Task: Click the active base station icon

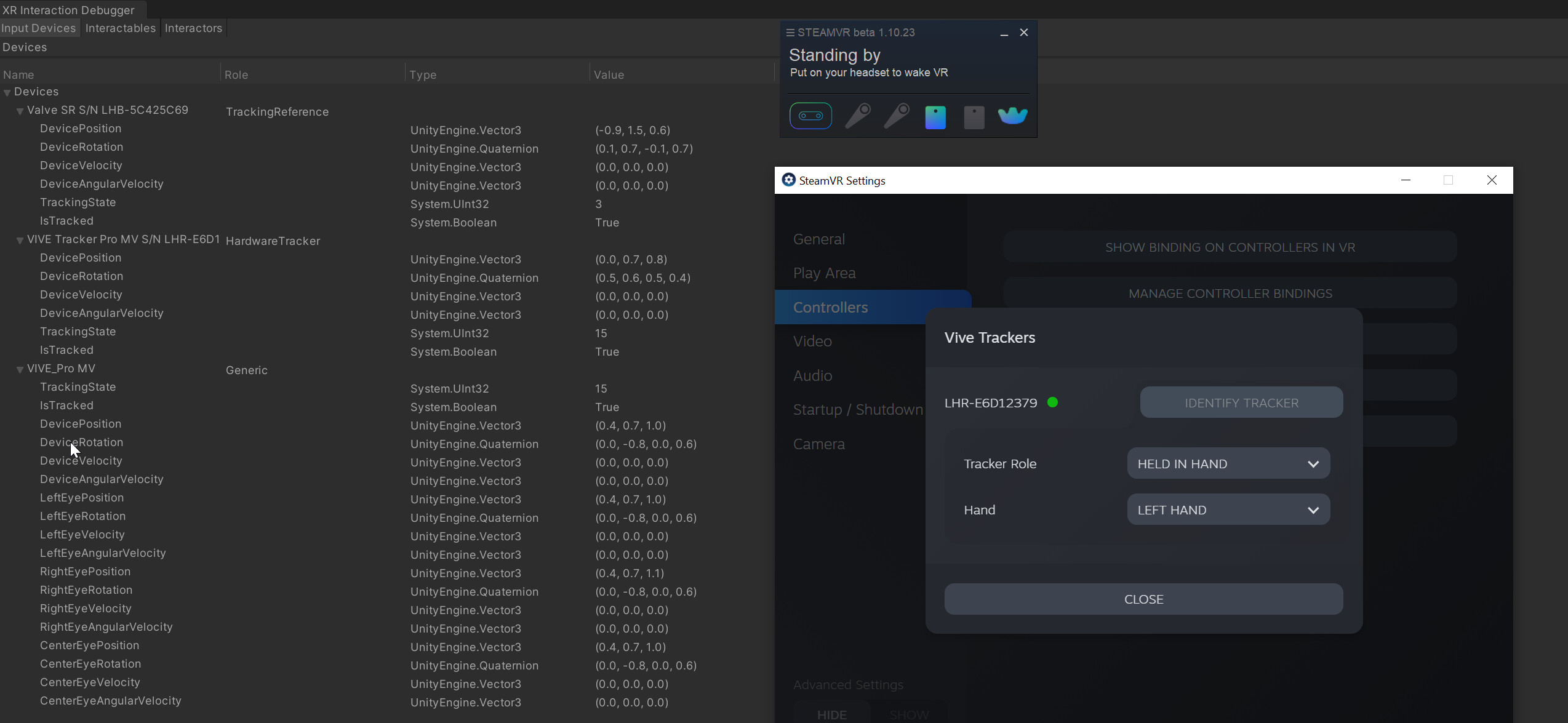Action: click(935, 117)
